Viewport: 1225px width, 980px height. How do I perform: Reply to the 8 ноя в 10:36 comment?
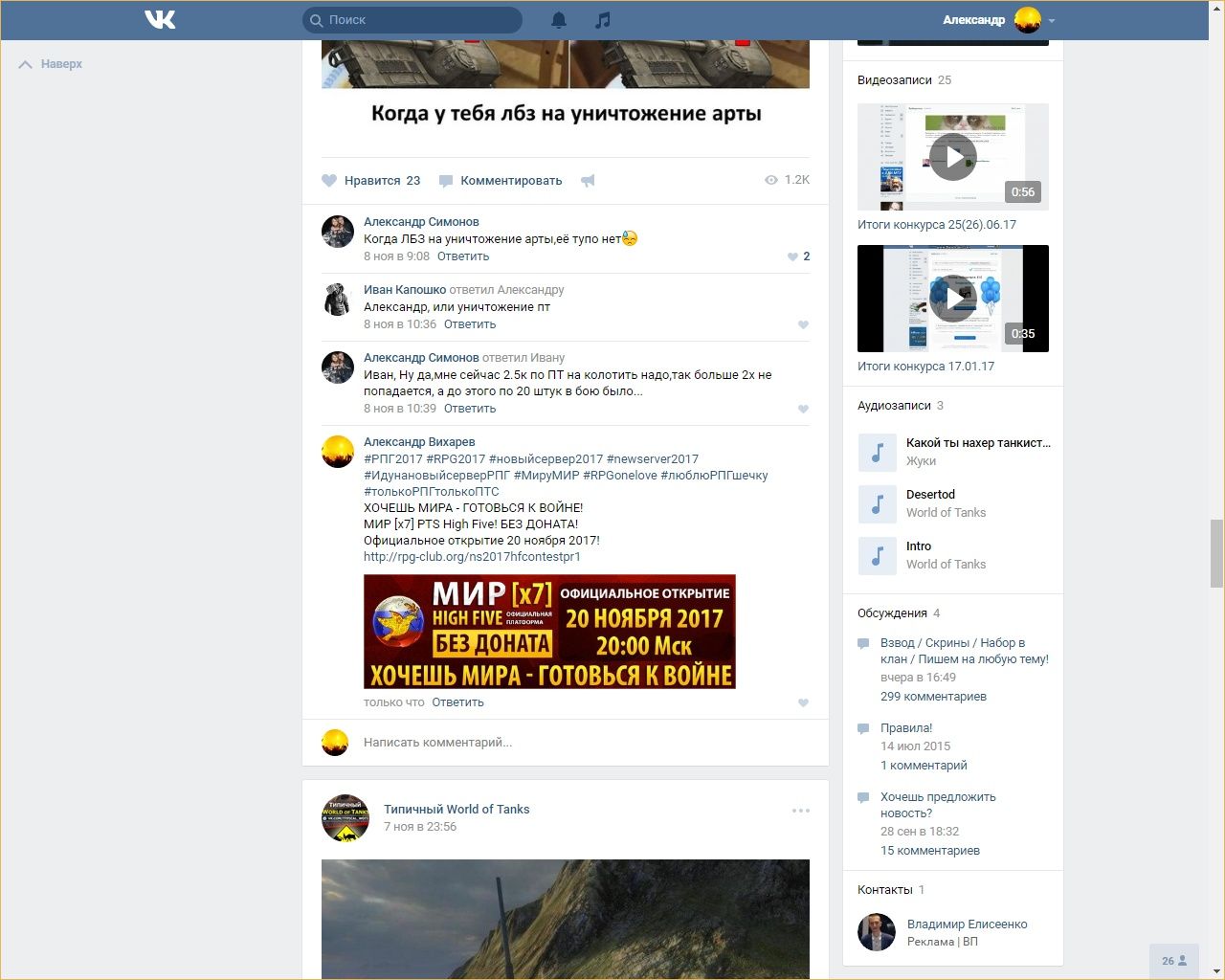[470, 324]
